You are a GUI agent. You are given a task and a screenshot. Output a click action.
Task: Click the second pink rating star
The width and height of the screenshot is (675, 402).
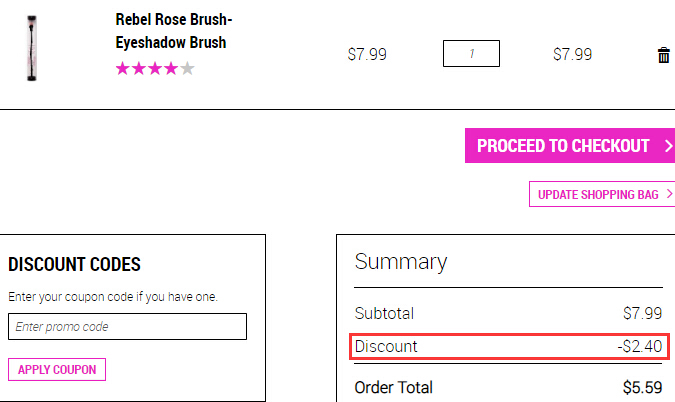click(139, 68)
